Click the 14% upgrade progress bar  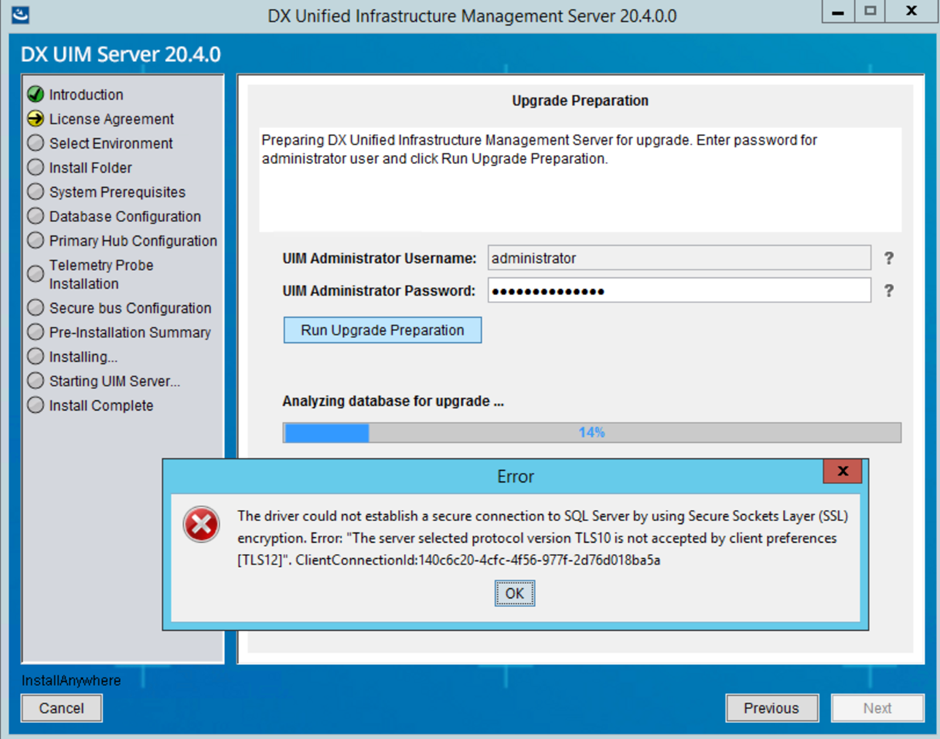[592, 433]
